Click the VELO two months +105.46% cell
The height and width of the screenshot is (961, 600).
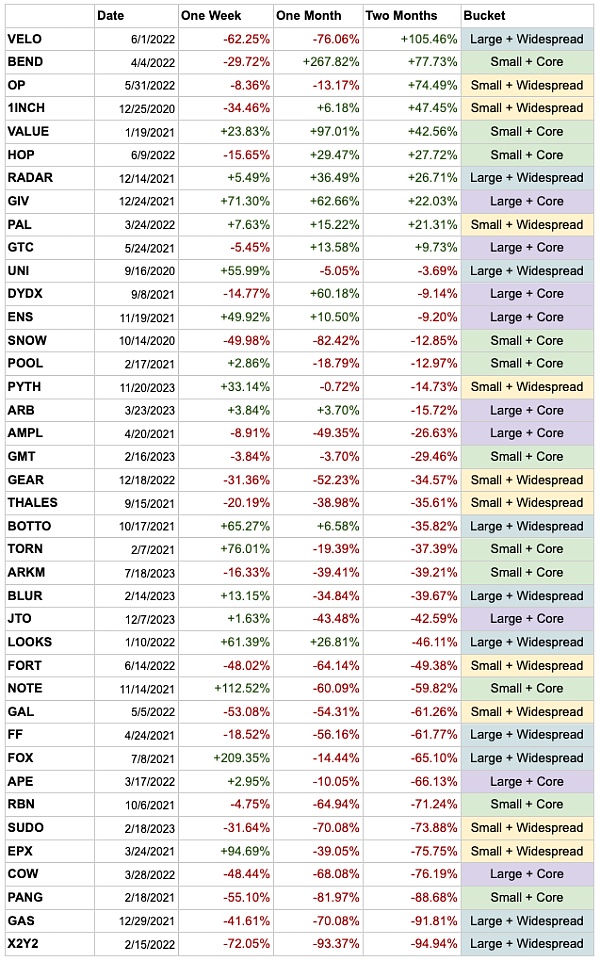coord(421,39)
